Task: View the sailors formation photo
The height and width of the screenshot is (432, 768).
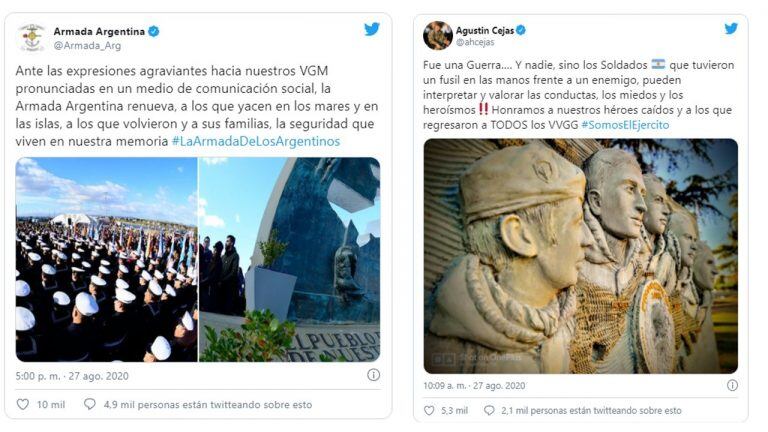Action: [x=107, y=260]
